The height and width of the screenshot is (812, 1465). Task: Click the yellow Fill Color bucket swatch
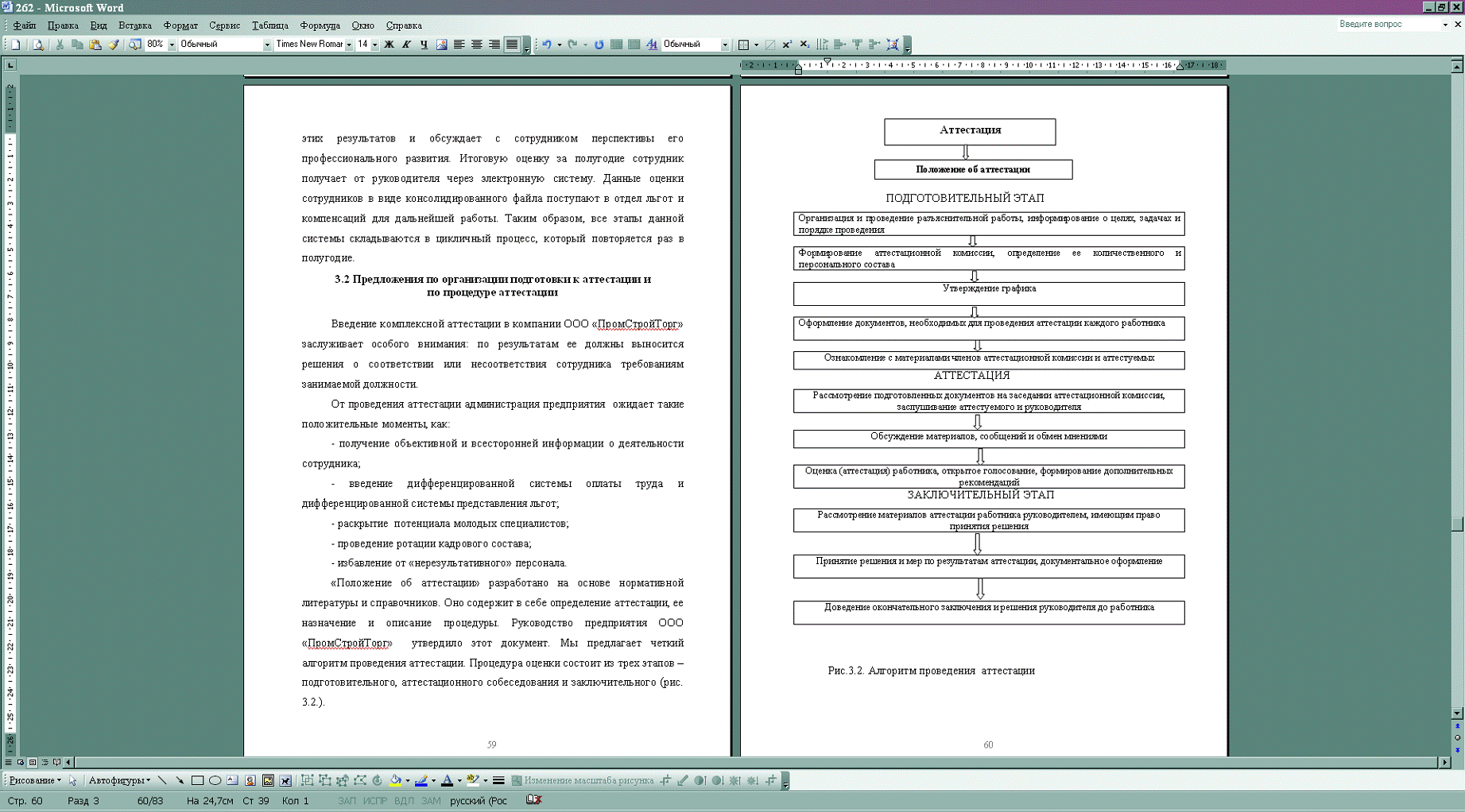(395, 781)
